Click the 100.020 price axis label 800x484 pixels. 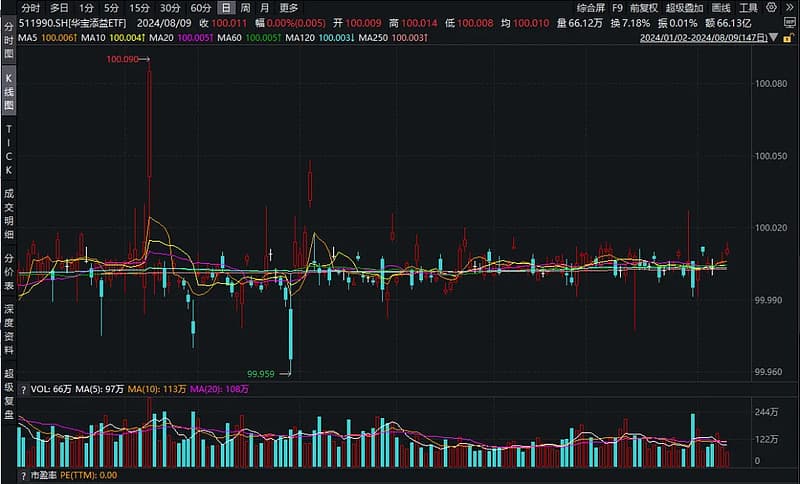pyautogui.click(x=770, y=228)
